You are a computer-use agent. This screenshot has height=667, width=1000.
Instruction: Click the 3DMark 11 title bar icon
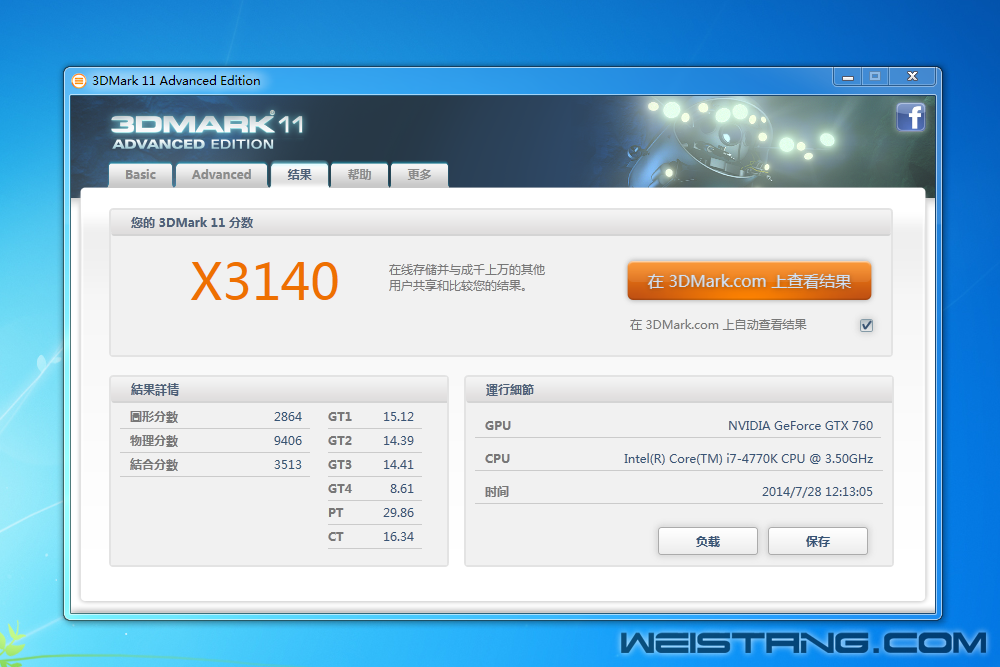[79, 81]
